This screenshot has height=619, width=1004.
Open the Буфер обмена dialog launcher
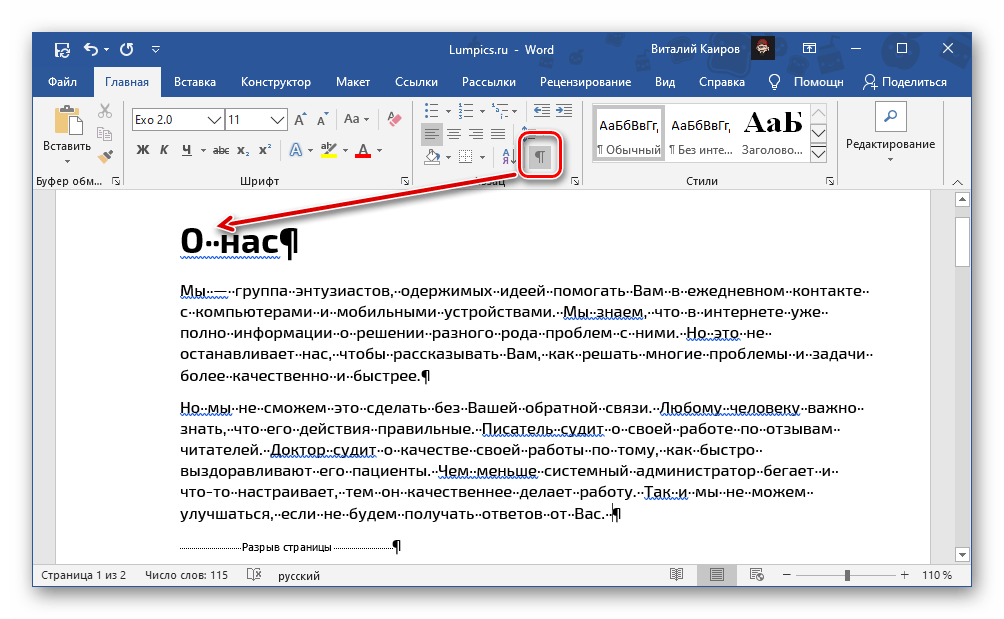(116, 181)
